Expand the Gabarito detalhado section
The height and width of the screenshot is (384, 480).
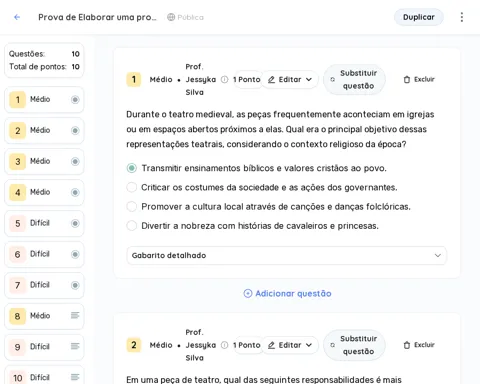(286, 255)
